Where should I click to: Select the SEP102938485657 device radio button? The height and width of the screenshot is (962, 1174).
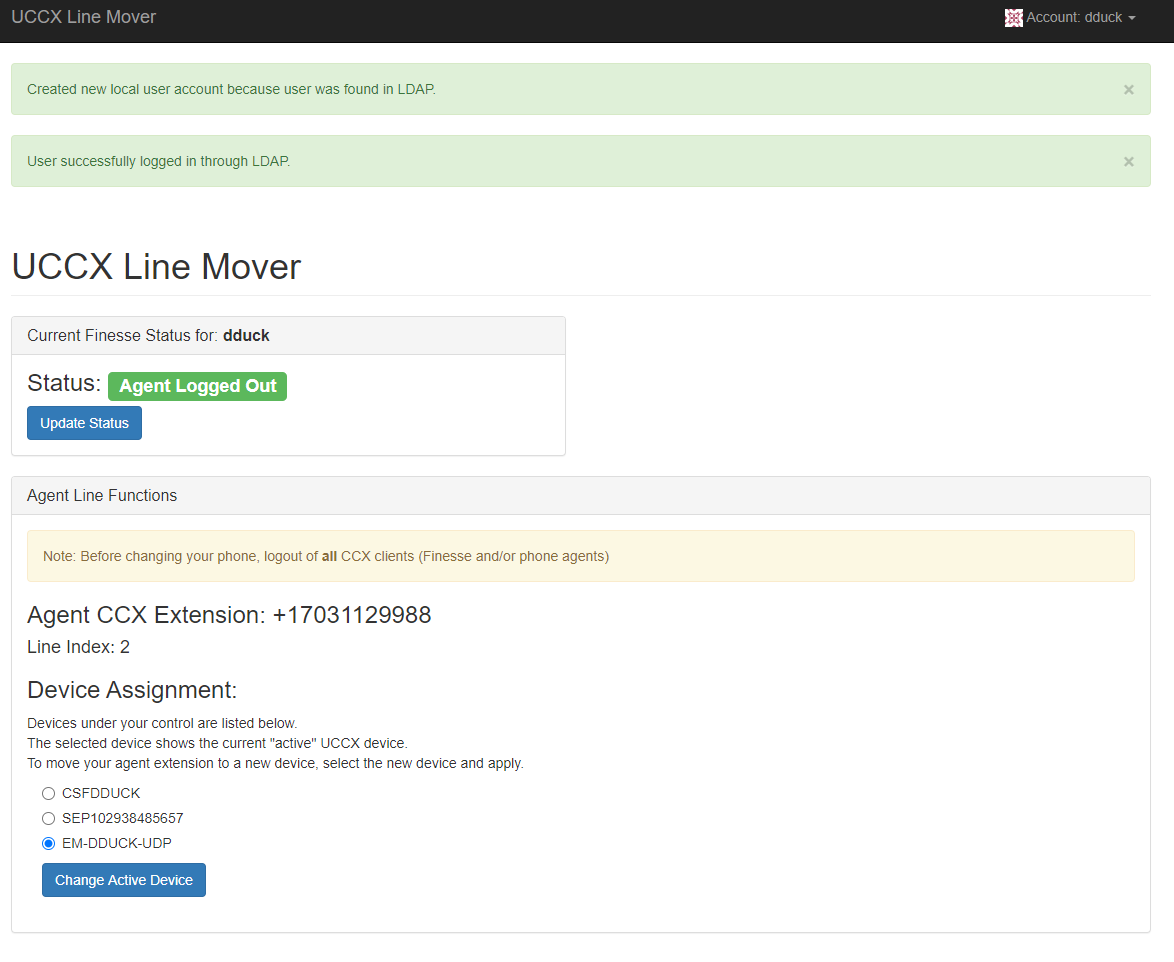49,818
